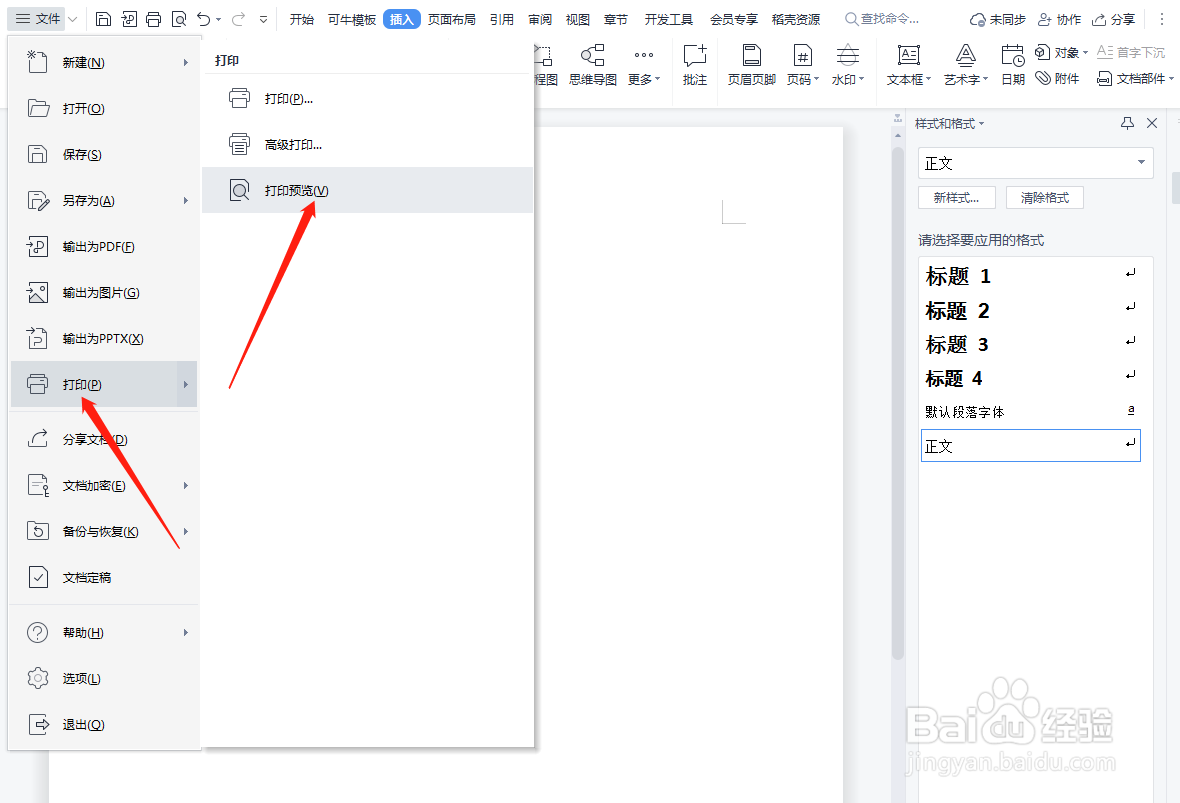Choose 输出为图片(G) in the file menu

coord(104,292)
